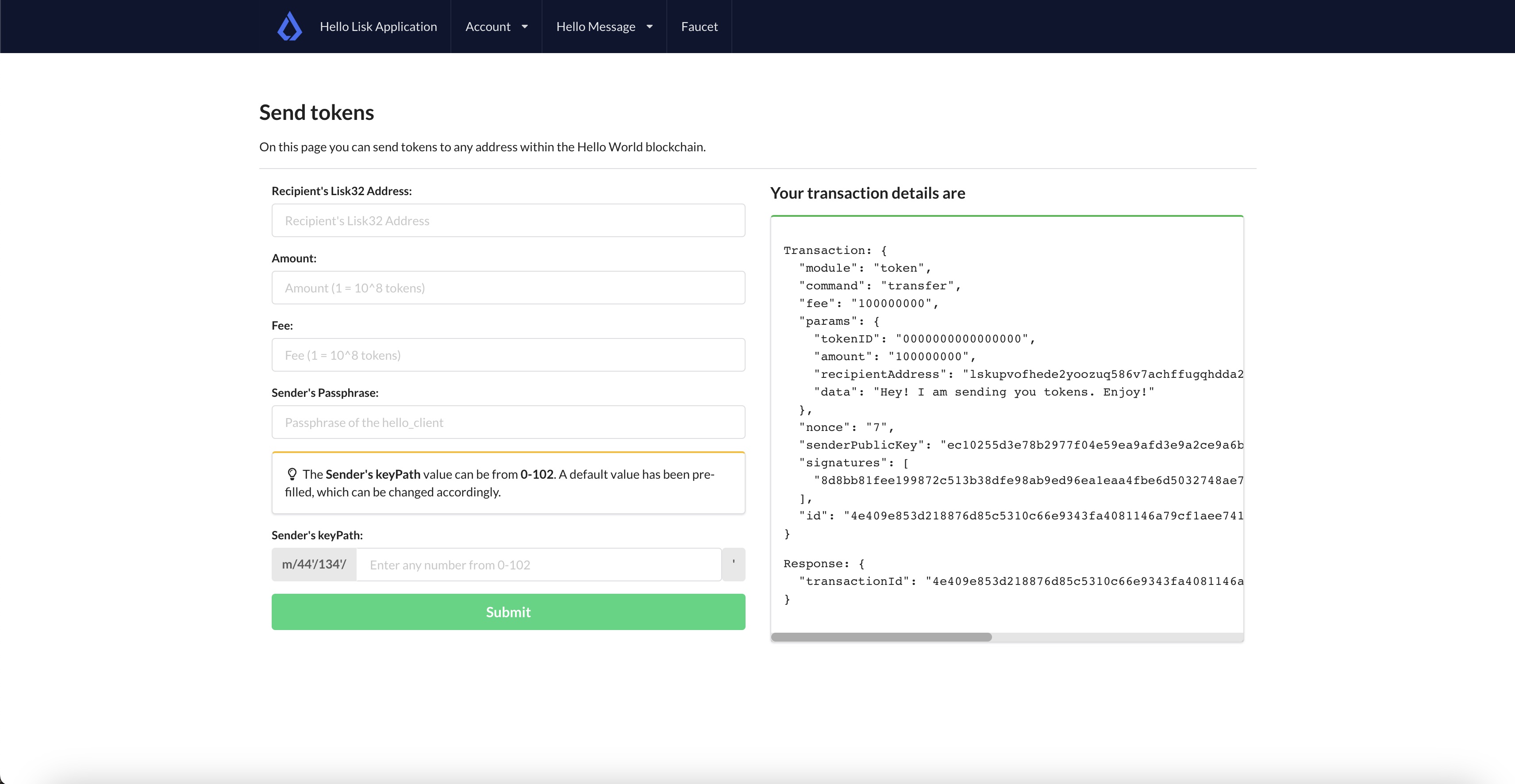Click the Send tokens page heading
Viewport: 1515px width, 784px height.
tap(316, 112)
